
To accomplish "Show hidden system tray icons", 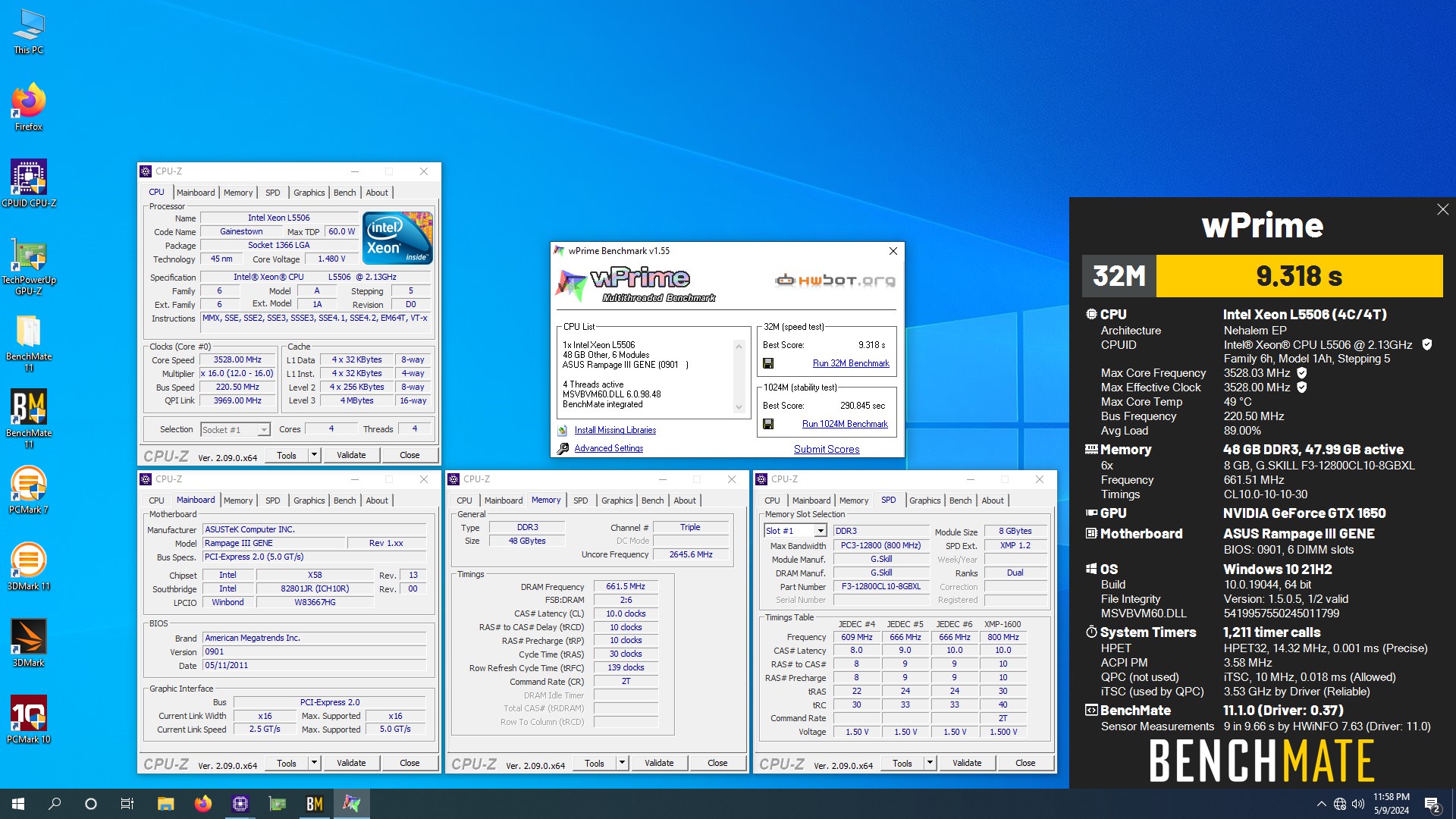I will (x=1322, y=804).
